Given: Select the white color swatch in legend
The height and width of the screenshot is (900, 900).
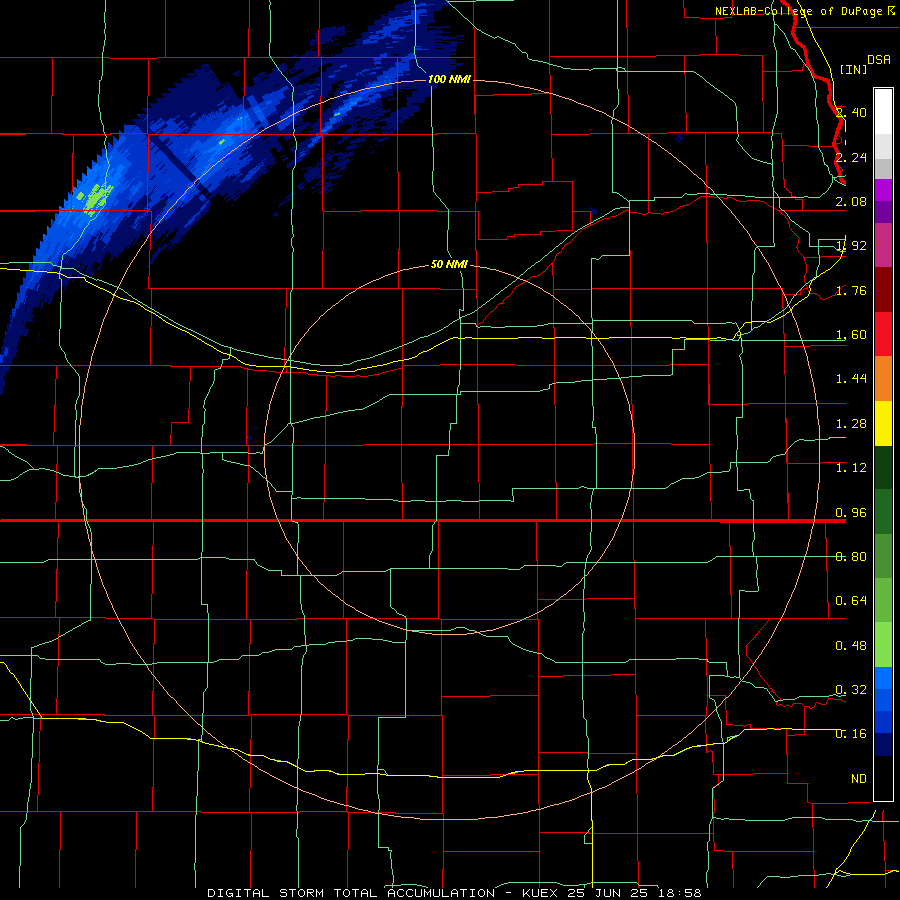Looking at the screenshot, I should tap(883, 112).
